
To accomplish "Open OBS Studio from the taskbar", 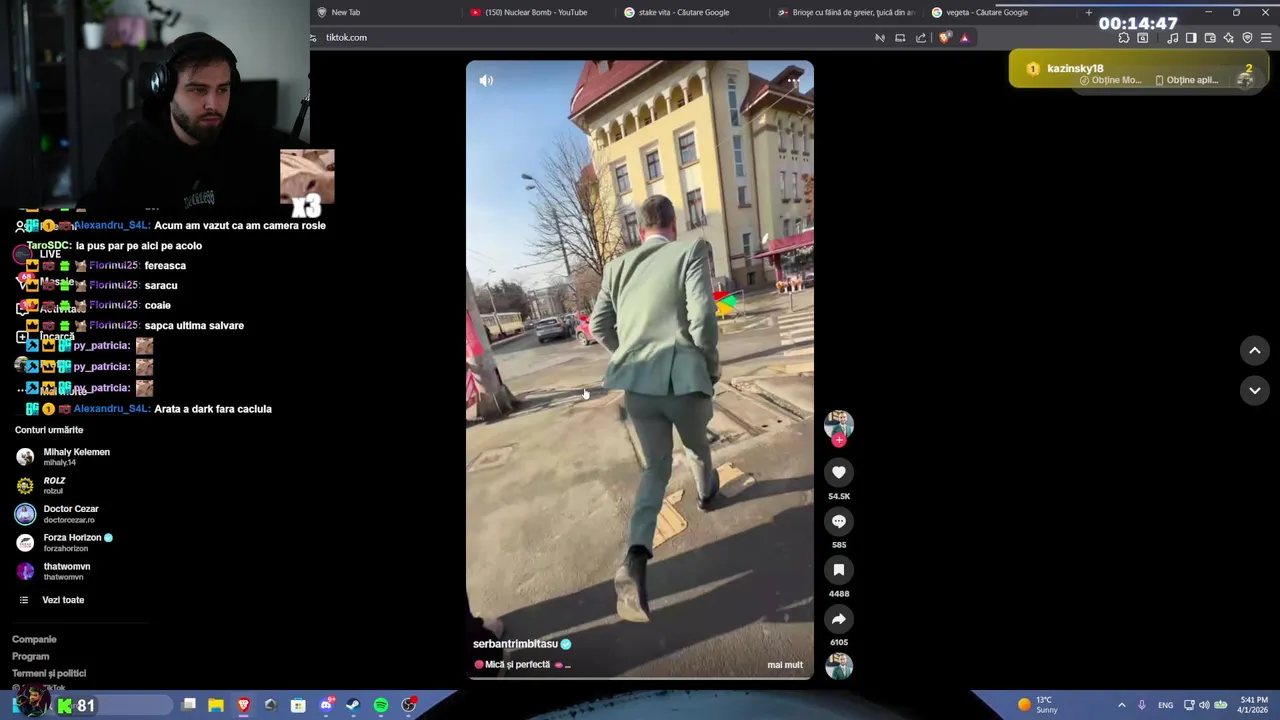I will coord(408,705).
